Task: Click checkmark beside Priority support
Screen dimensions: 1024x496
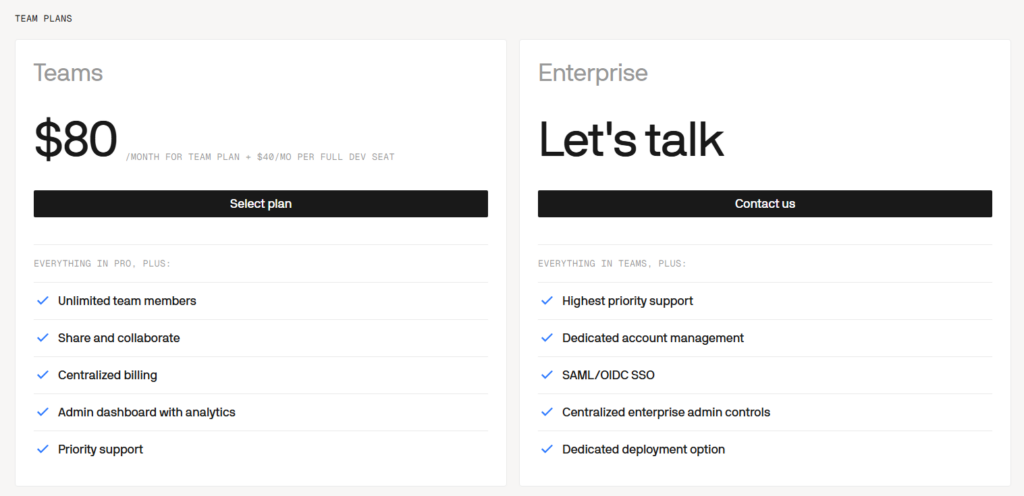Action: coord(43,450)
